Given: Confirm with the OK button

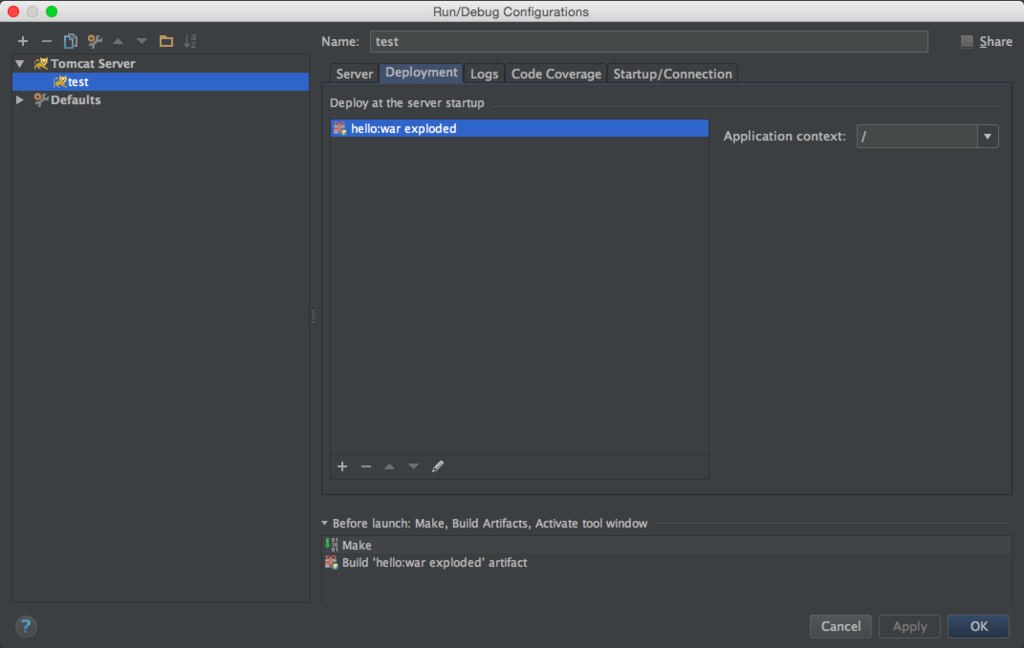Looking at the screenshot, I should click(978, 626).
